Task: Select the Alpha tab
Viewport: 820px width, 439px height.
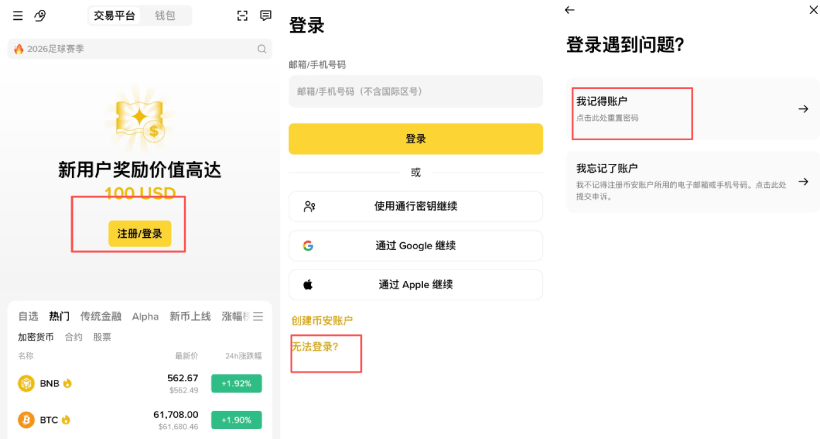Action: [x=145, y=317]
